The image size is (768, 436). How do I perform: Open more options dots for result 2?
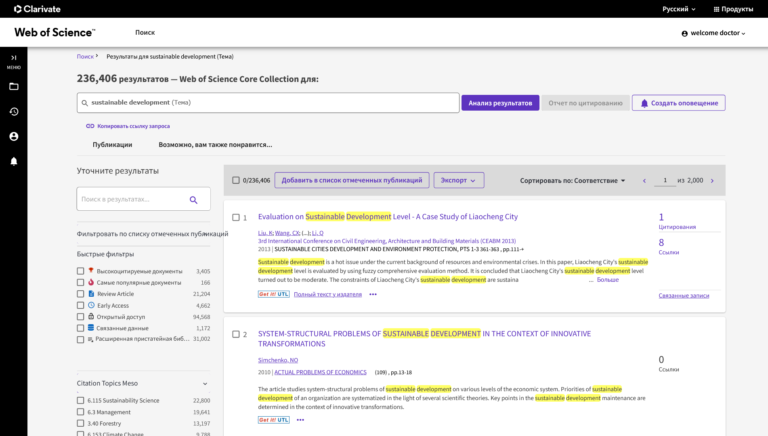tap(300, 420)
